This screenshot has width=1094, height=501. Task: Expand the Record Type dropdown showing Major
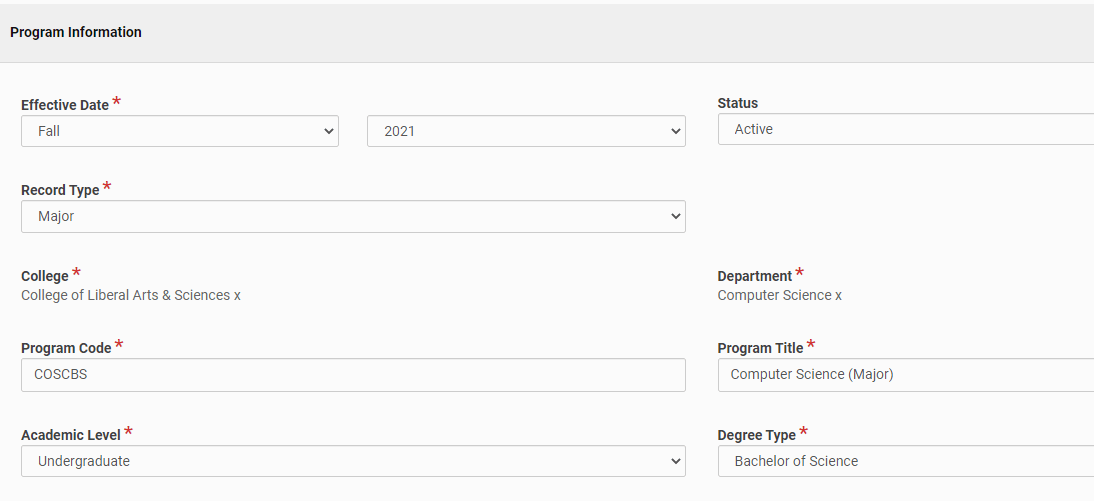(353, 216)
